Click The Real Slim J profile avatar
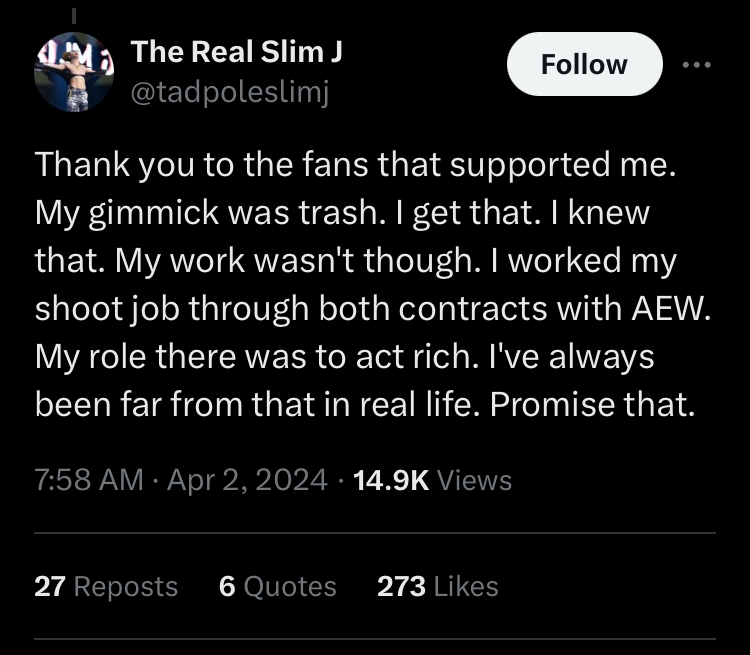 [x=74, y=72]
